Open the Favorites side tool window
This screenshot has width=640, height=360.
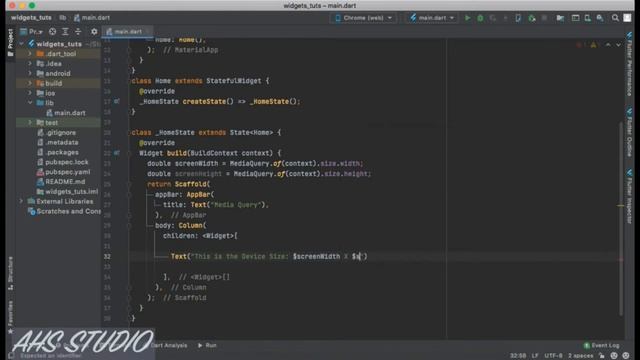point(11,317)
